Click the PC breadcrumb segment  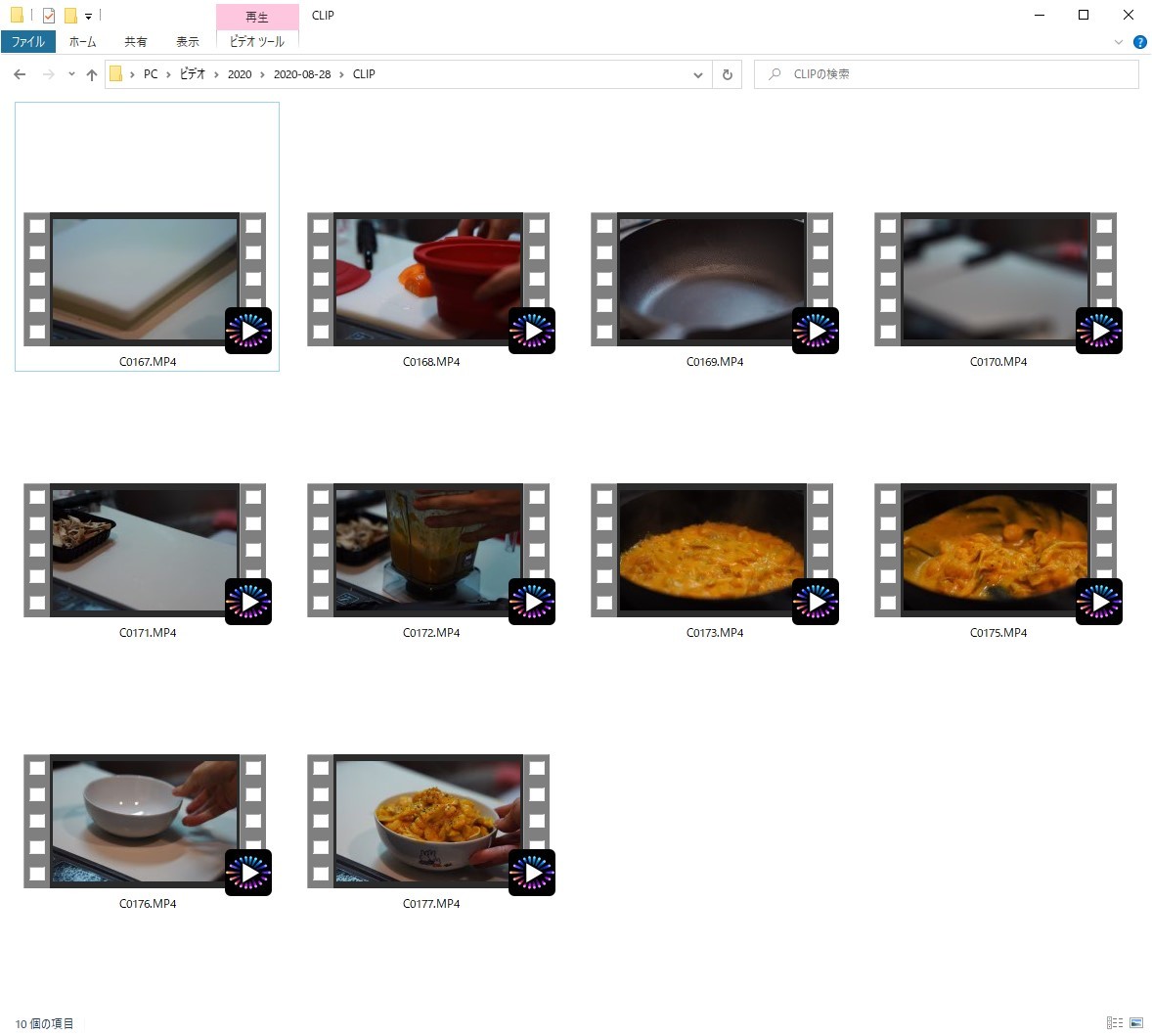pyautogui.click(x=151, y=74)
